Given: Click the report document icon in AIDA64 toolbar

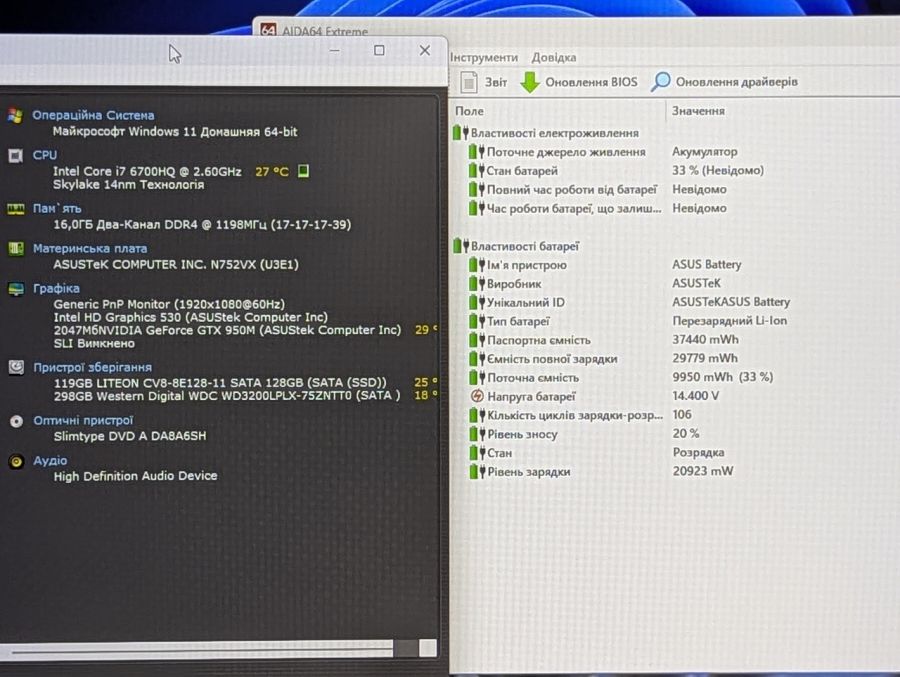Looking at the screenshot, I should 469,82.
